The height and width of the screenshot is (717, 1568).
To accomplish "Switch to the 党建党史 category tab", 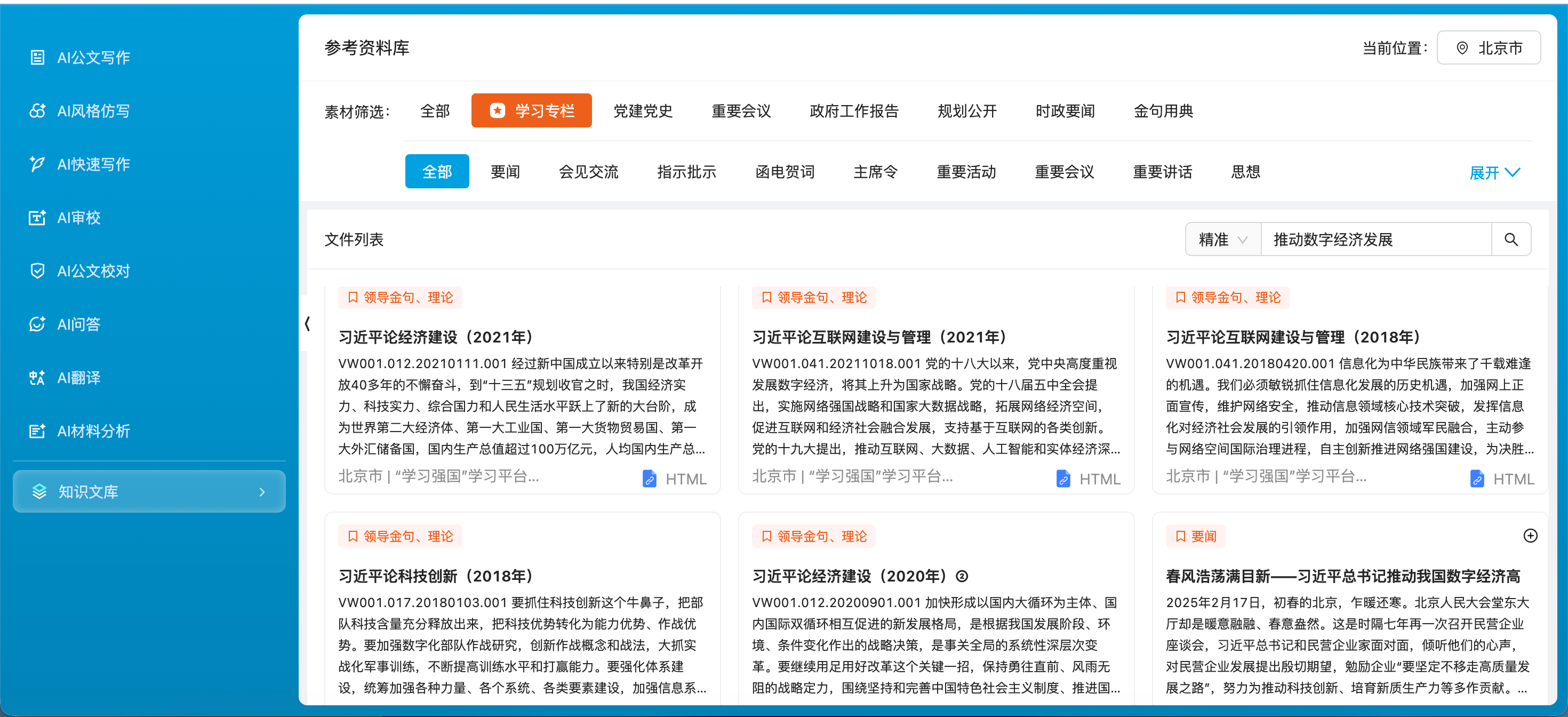I will (643, 110).
